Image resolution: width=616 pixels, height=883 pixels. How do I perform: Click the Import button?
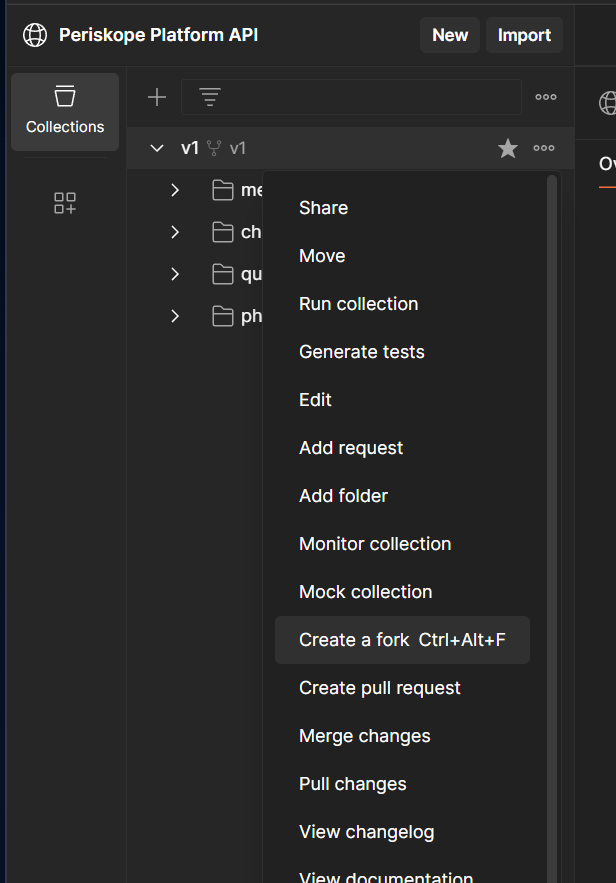pyautogui.click(x=524, y=35)
